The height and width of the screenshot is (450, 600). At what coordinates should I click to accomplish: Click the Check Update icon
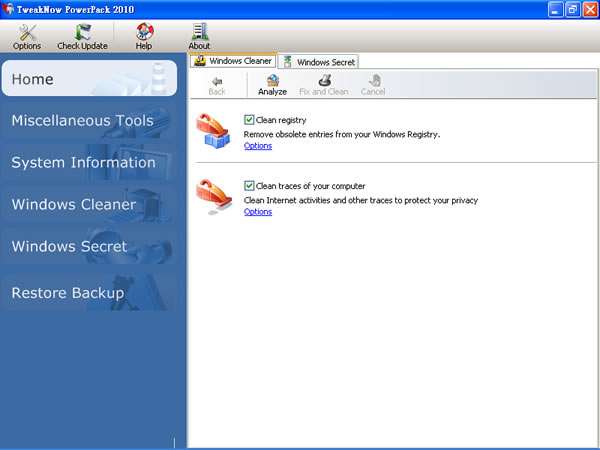click(83, 32)
